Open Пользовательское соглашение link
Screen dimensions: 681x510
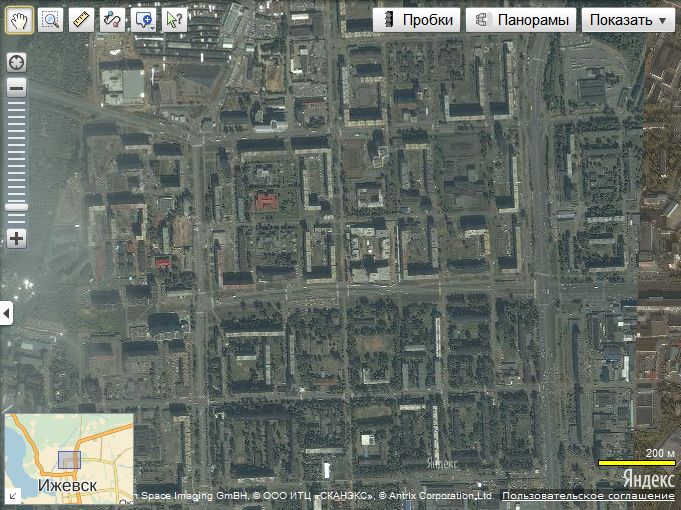click(588, 496)
